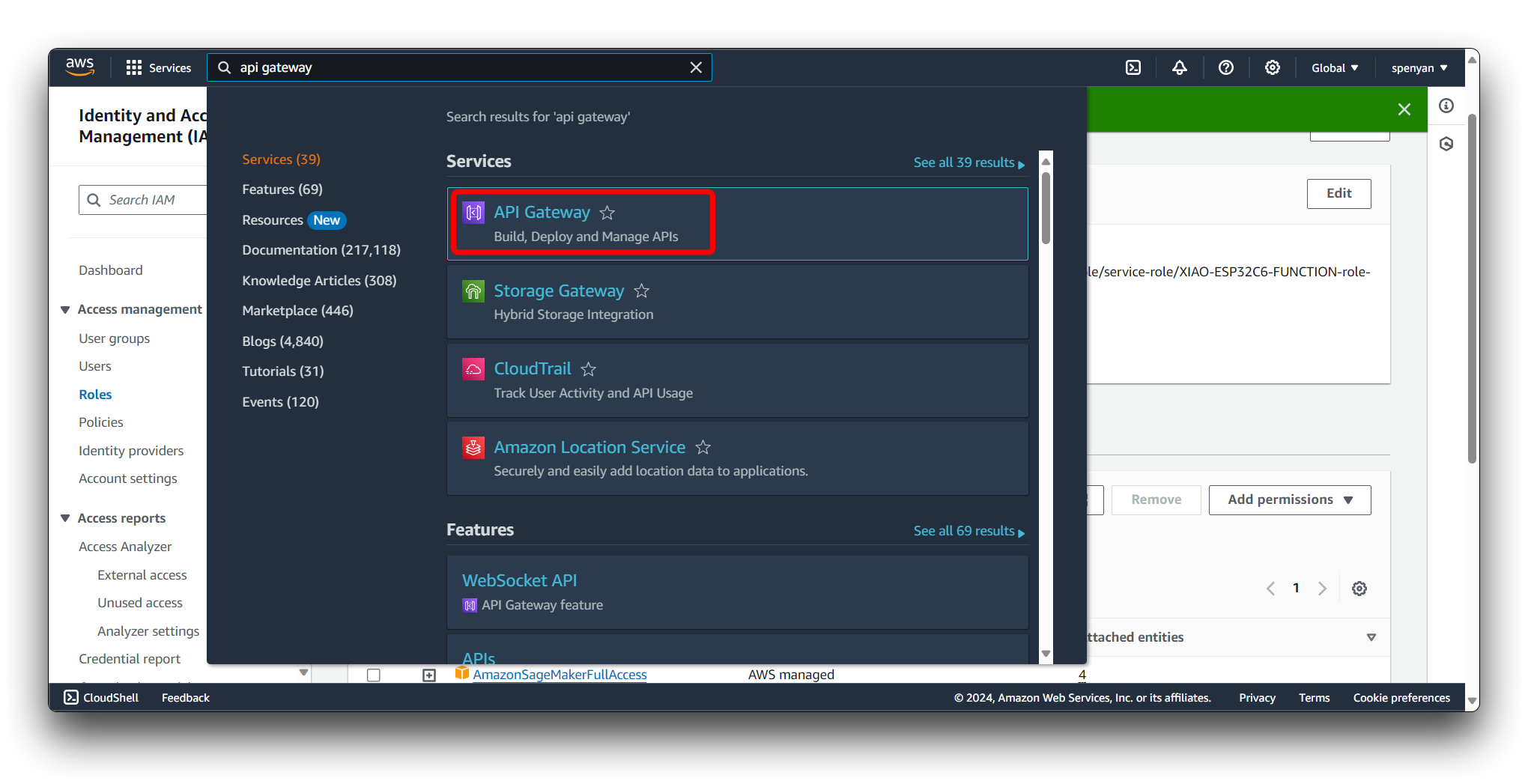
Task: Open the spenyan account menu
Action: click(1419, 67)
